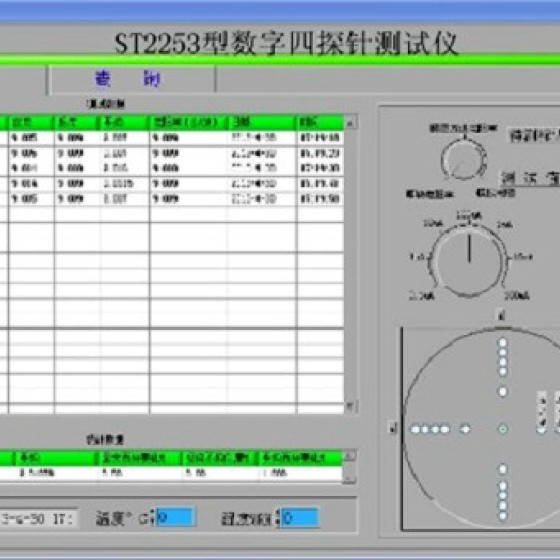Select the bottommost wafer map measurement point
560x560 pixels.
pos(503,516)
